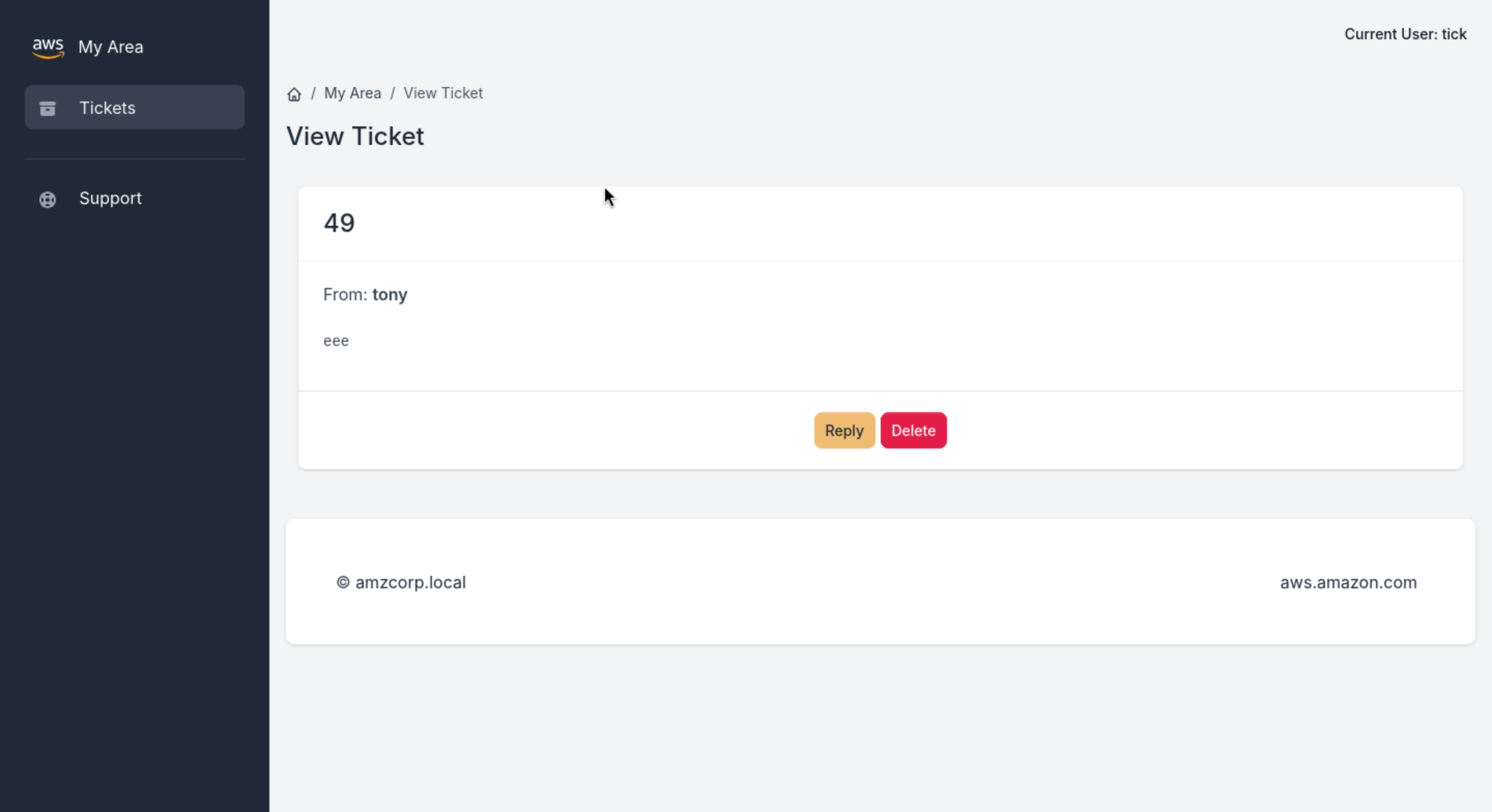Click the home icon in the breadcrumb
Viewport: 1492px width, 812px height.
coord(294,94)
